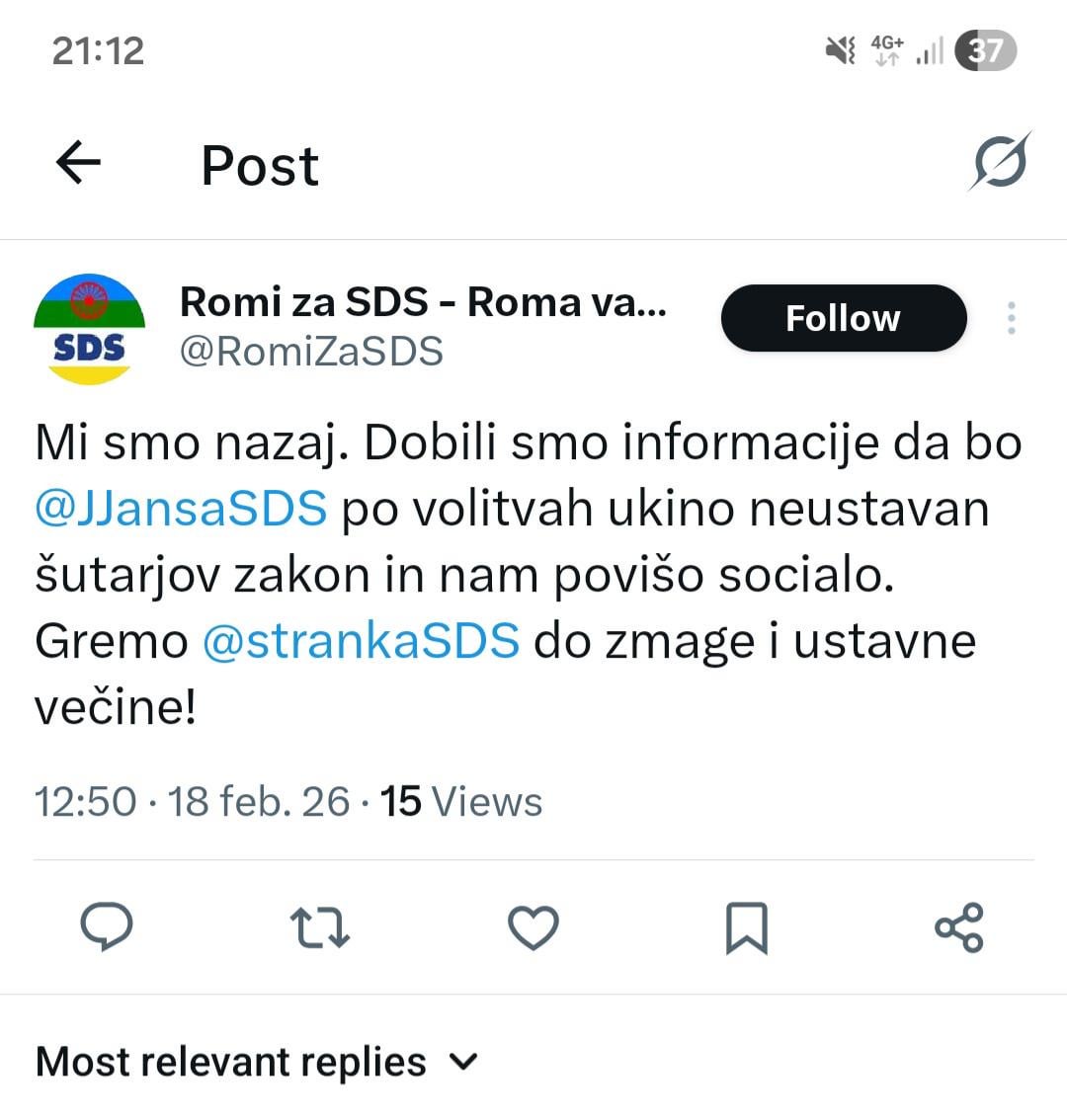Screen dimensions: 1067x1120
Task: Follow the Romi za SDS account
Action: point(843,318)
